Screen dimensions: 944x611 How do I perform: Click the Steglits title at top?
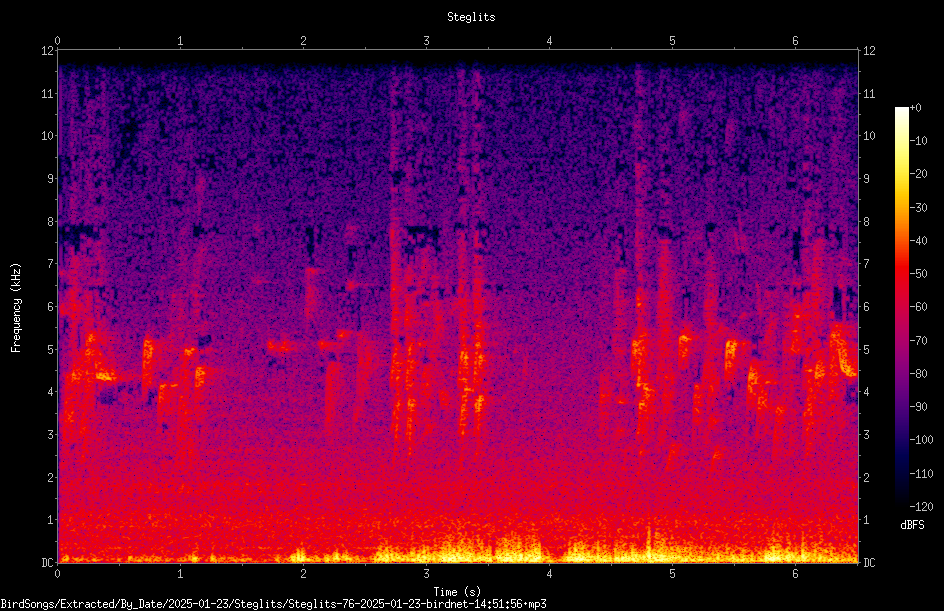pos(471,17)
